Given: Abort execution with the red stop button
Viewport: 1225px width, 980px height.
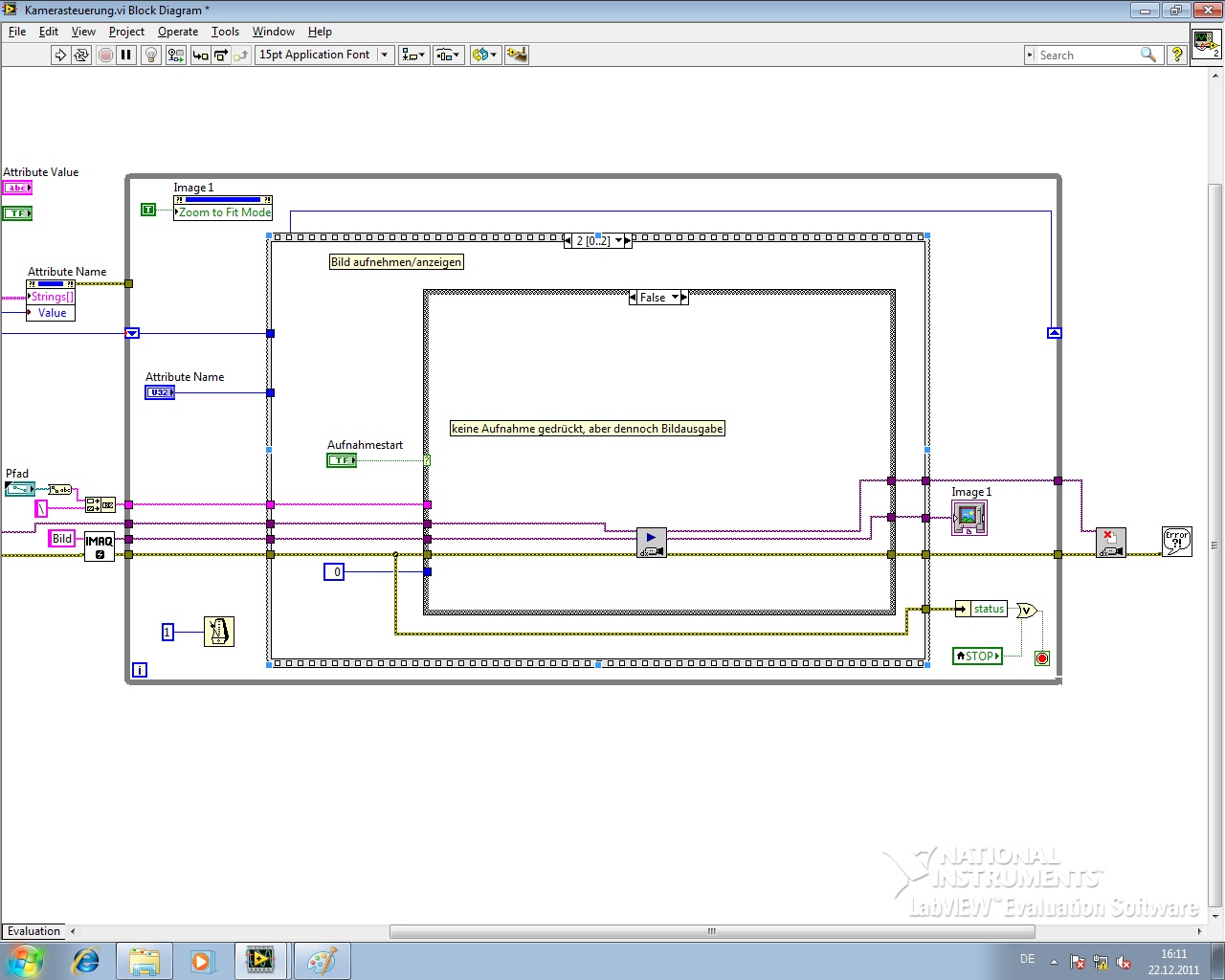Looking at the screenshot, I should 105,55.
